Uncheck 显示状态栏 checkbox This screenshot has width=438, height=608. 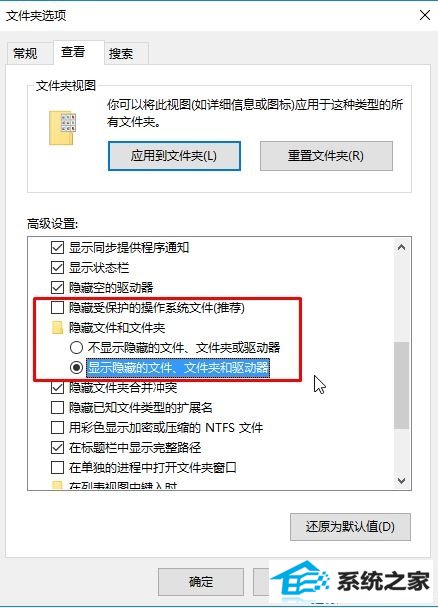pyautogui.click(x=57, y=268)
